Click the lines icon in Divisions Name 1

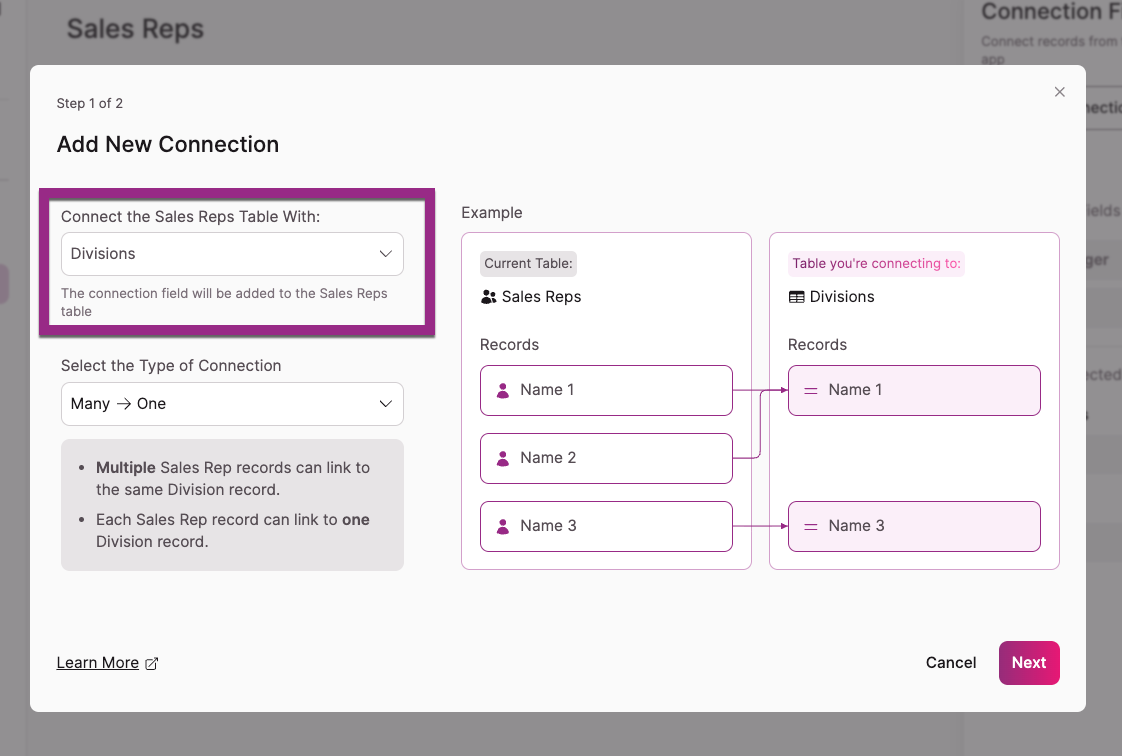click(x=811, y=391)
